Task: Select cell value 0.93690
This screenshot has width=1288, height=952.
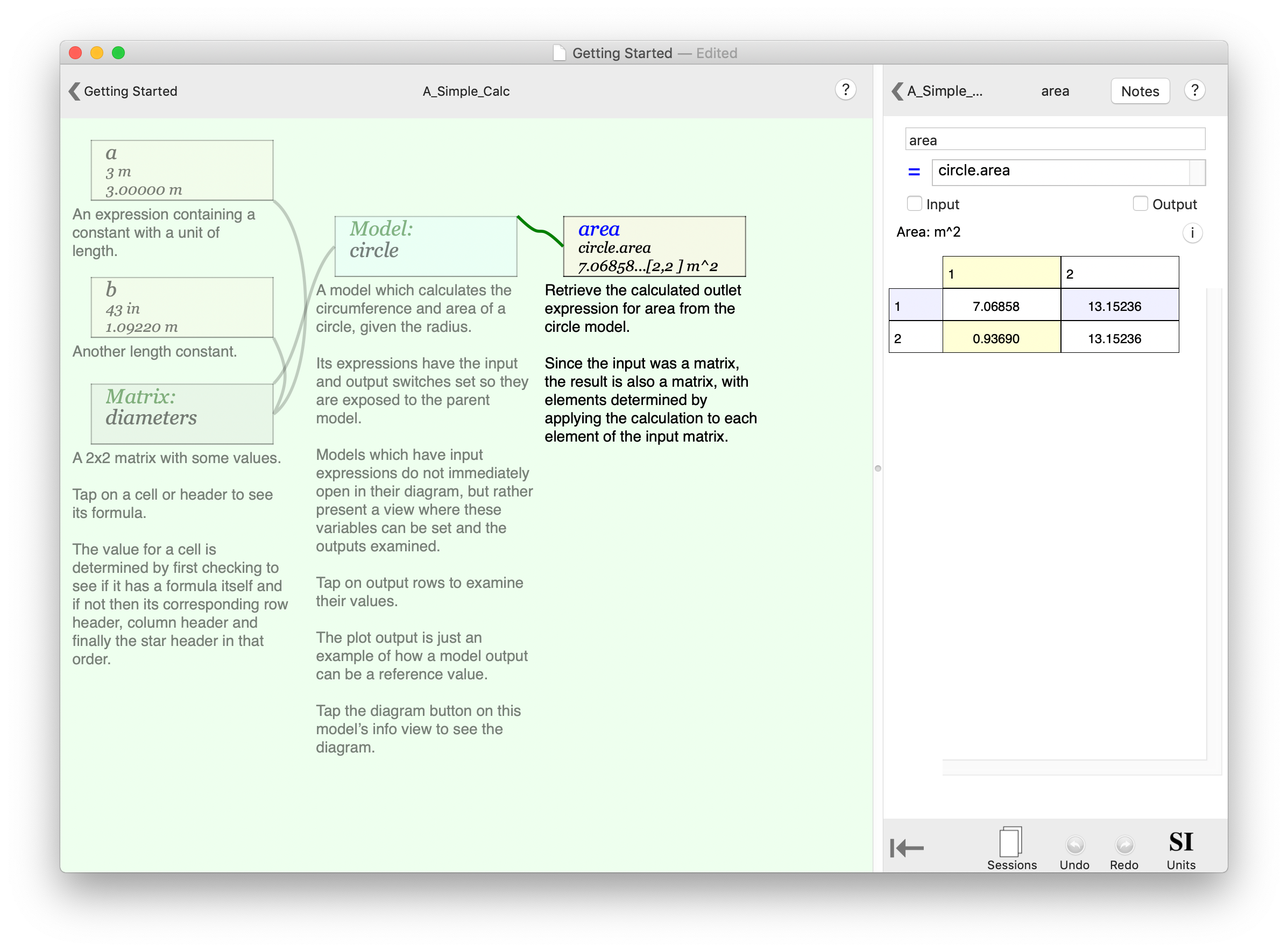Action: click(1001, 338)
